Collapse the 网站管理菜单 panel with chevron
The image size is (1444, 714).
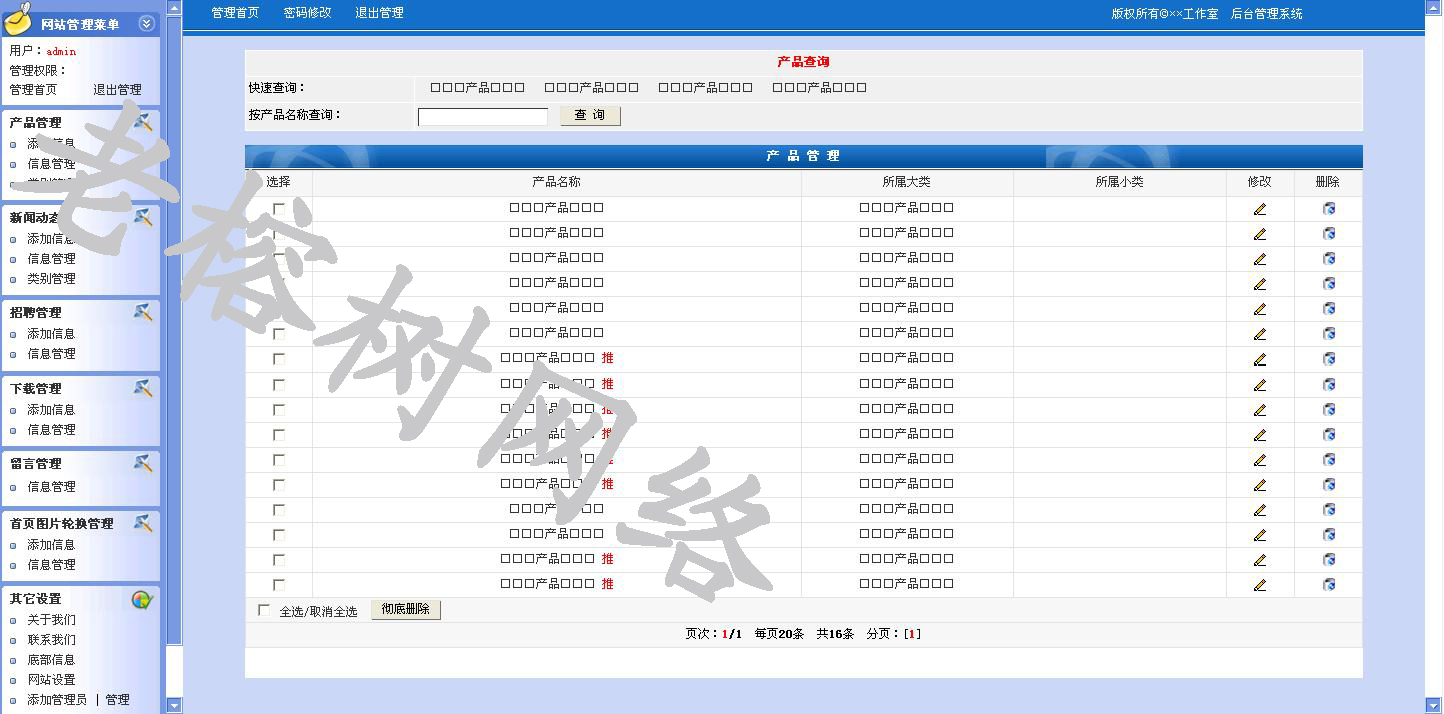coord(146,24)
